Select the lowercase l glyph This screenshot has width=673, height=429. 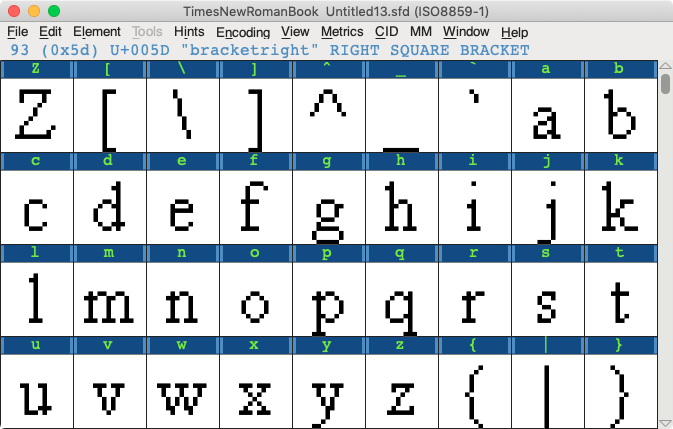tap(37, 299)
